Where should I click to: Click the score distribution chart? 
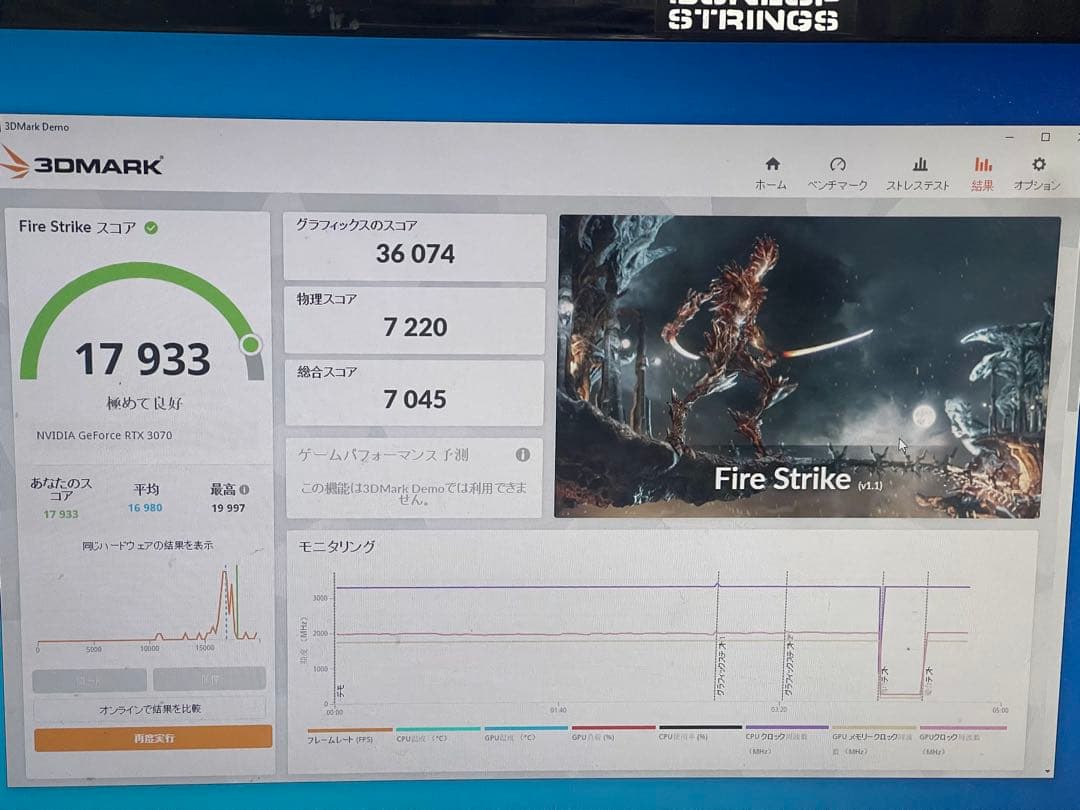(147, 608)
